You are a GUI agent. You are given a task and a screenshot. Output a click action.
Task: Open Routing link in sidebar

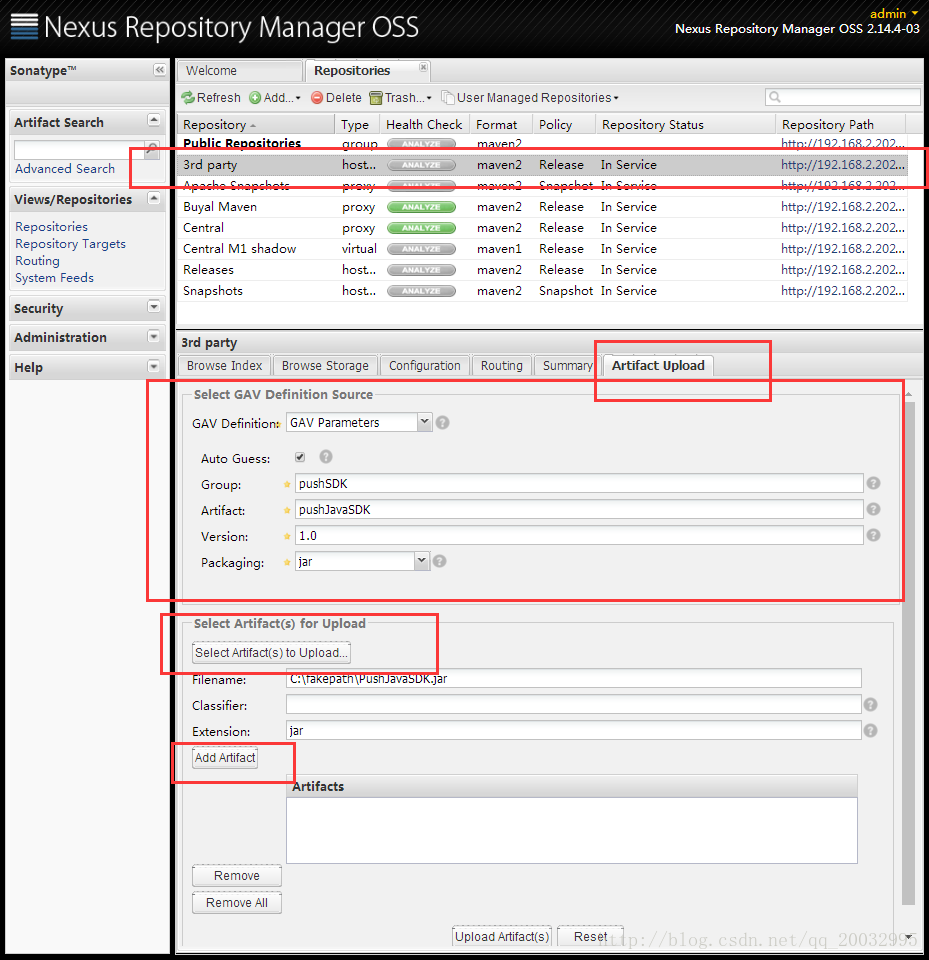[37, 261]
